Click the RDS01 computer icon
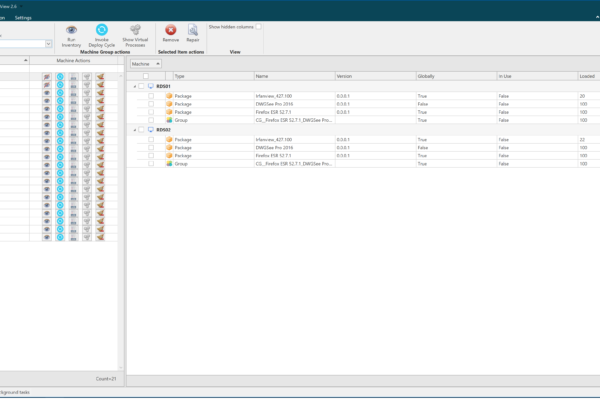Screen dimensions: 600x400 pos(150,86)
